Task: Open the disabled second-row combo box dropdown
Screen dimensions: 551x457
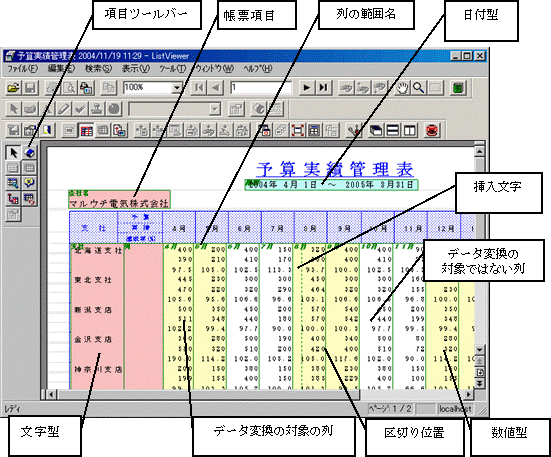Action: (x=215, y=109)
